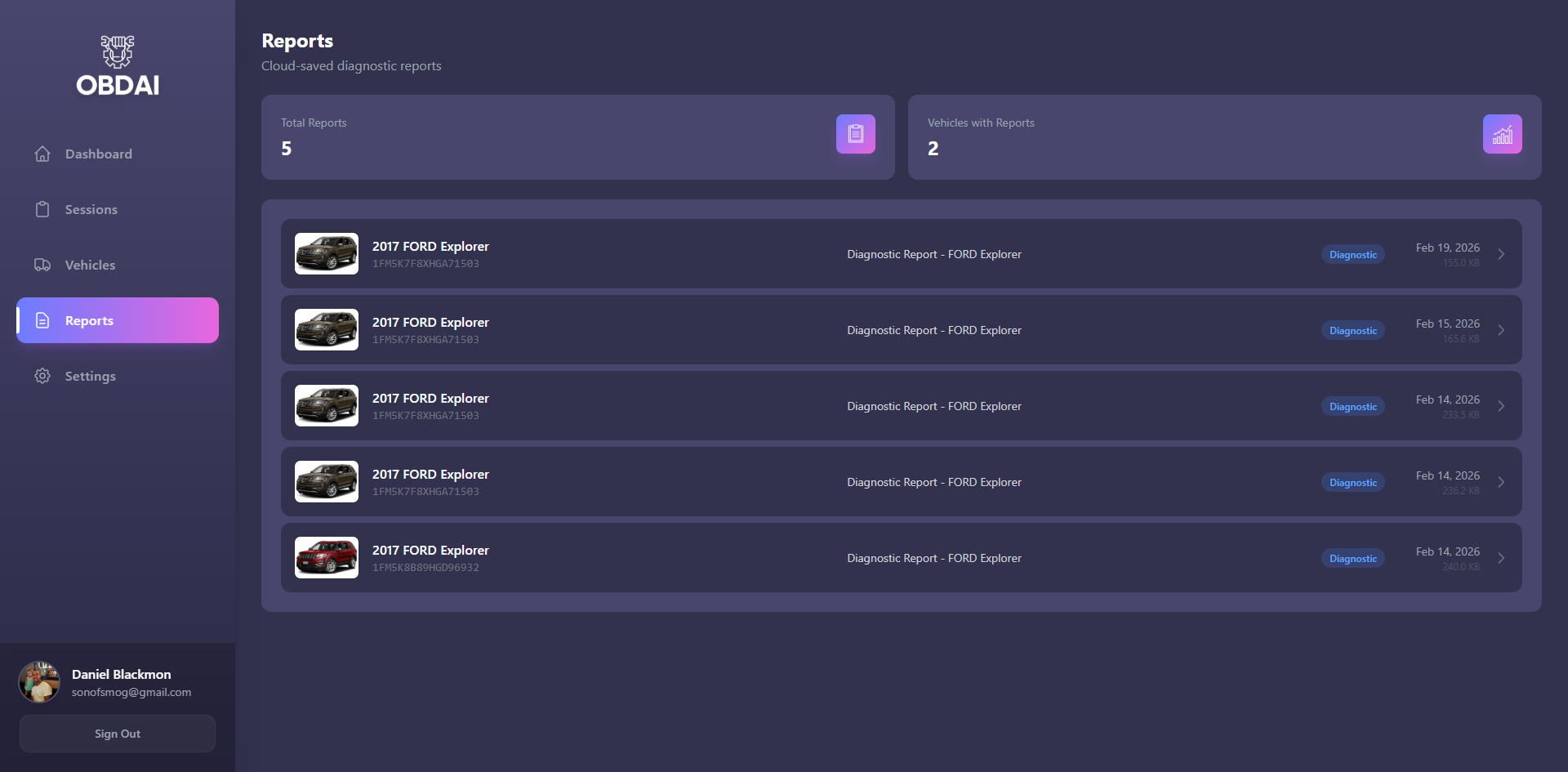Image resolution: width=1568 pixels, height=772 pixels.
Task: Click the Sessions clipboard icon
Action: pyautogui.click(x=42, y=209)
